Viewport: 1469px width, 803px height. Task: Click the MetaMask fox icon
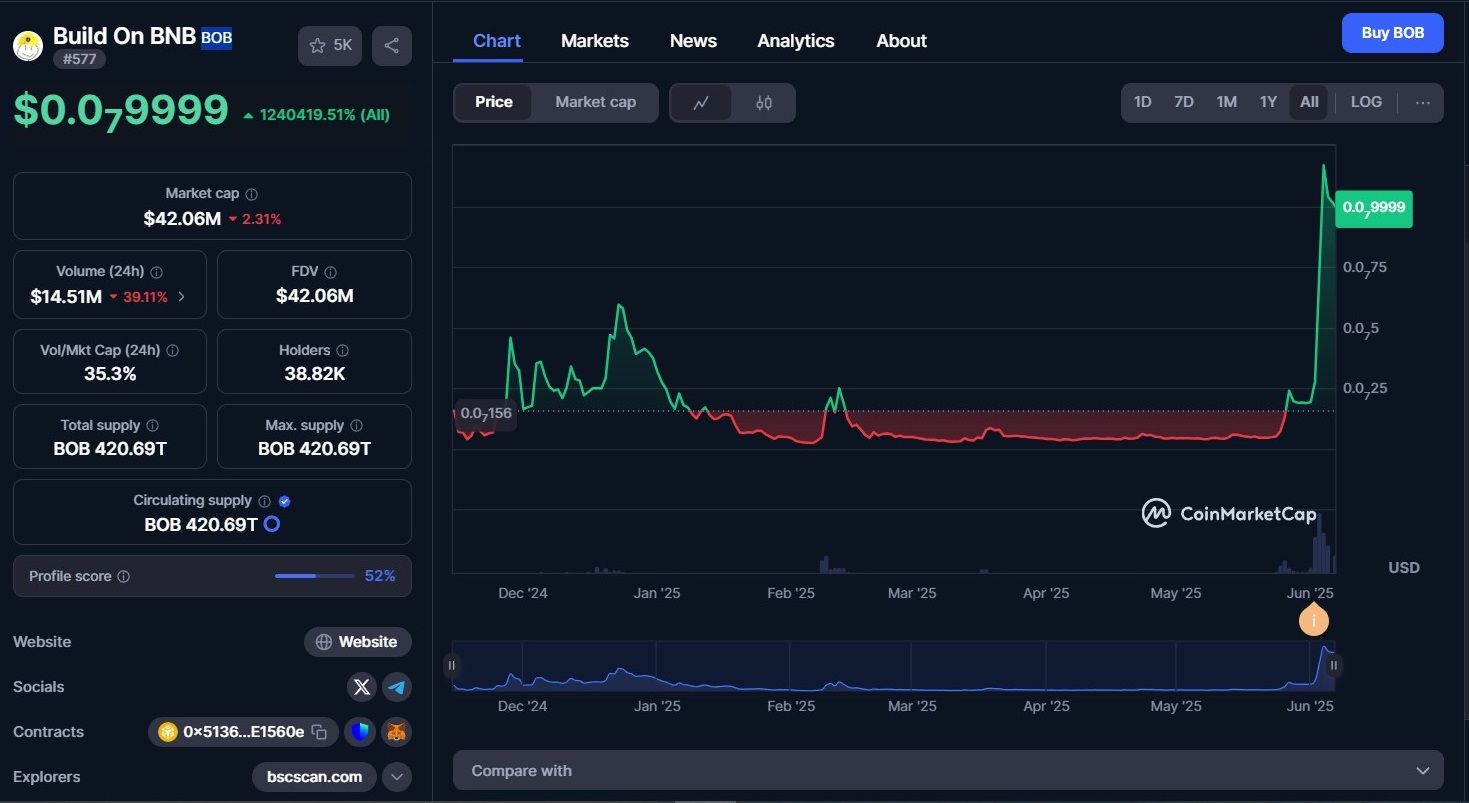397,732
